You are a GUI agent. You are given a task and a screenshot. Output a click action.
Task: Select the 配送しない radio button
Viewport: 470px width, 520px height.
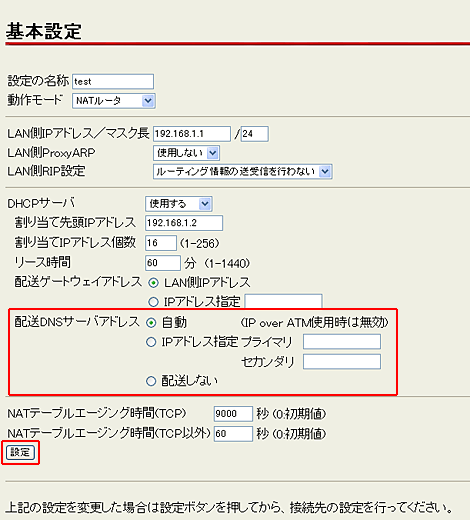pos(151,381)
